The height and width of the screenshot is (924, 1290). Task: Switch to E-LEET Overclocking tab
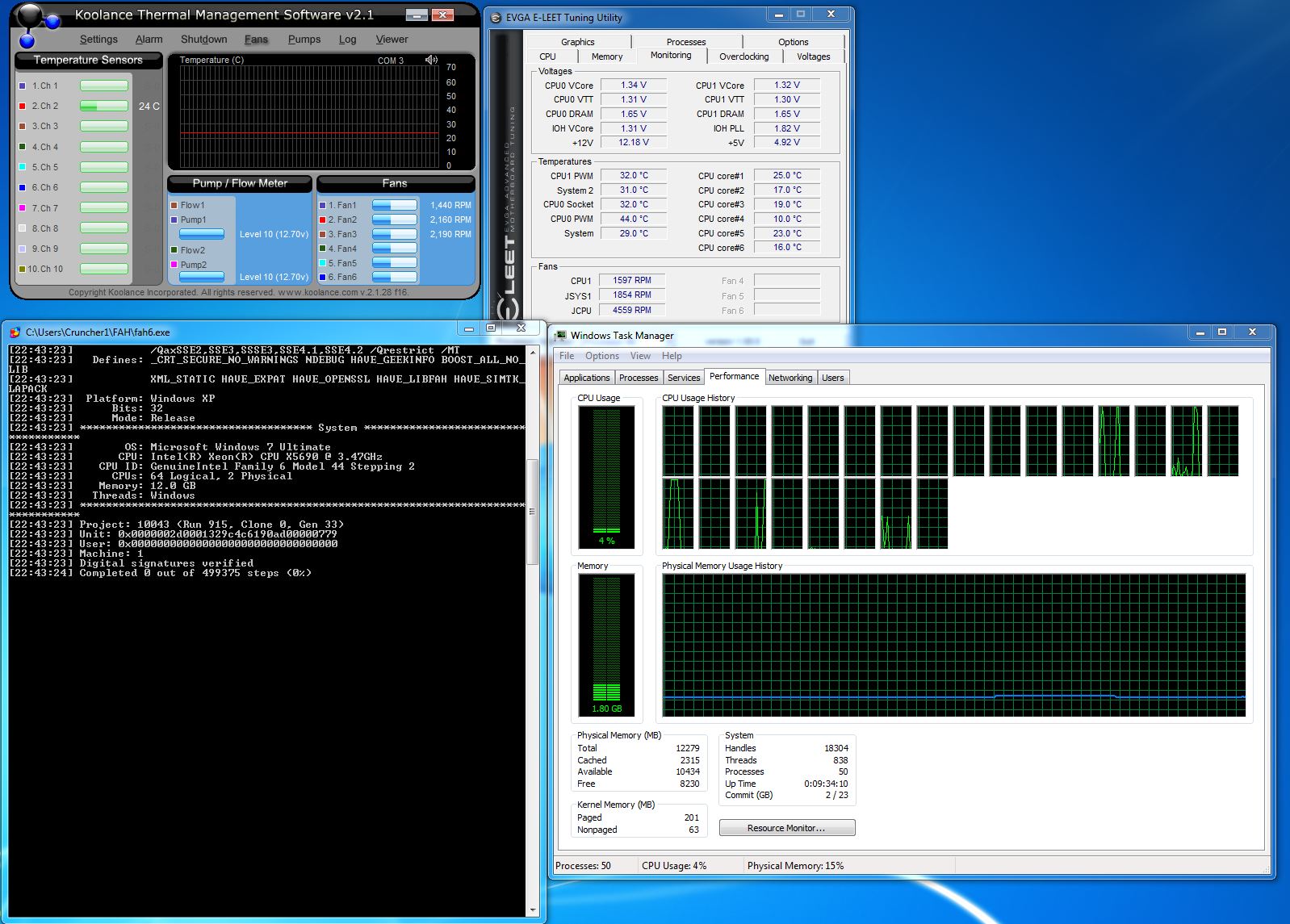point(744,56)
